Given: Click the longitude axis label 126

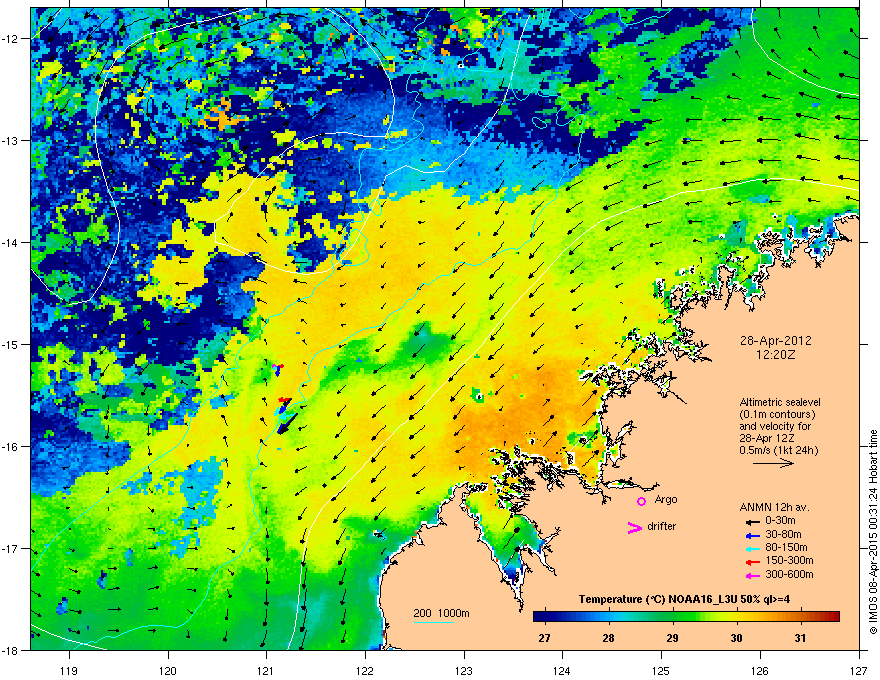Looking at the screenshot, I should pyautogui.click(x=760, y=670).
